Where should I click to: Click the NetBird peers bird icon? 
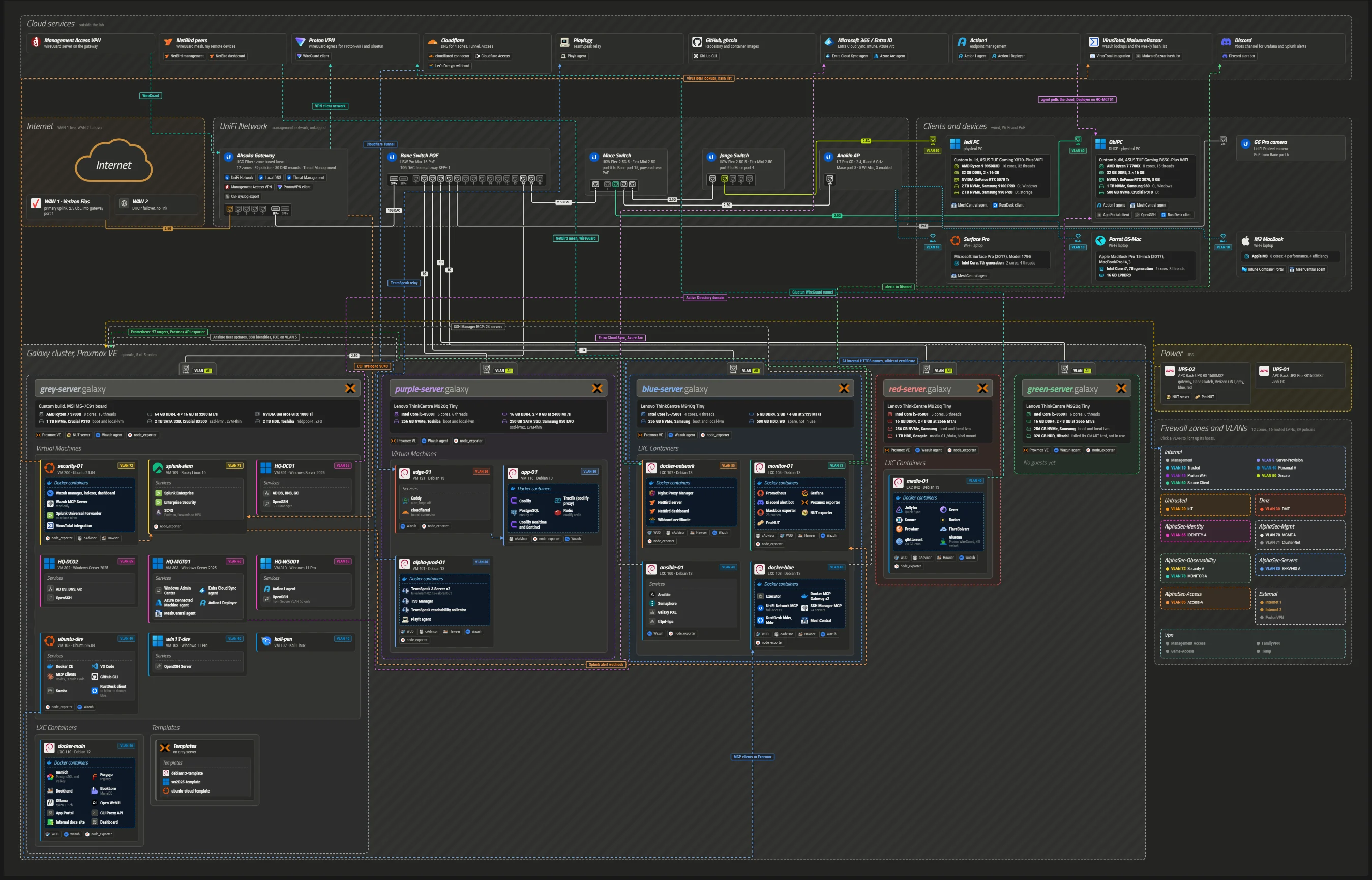coord(168,42)
